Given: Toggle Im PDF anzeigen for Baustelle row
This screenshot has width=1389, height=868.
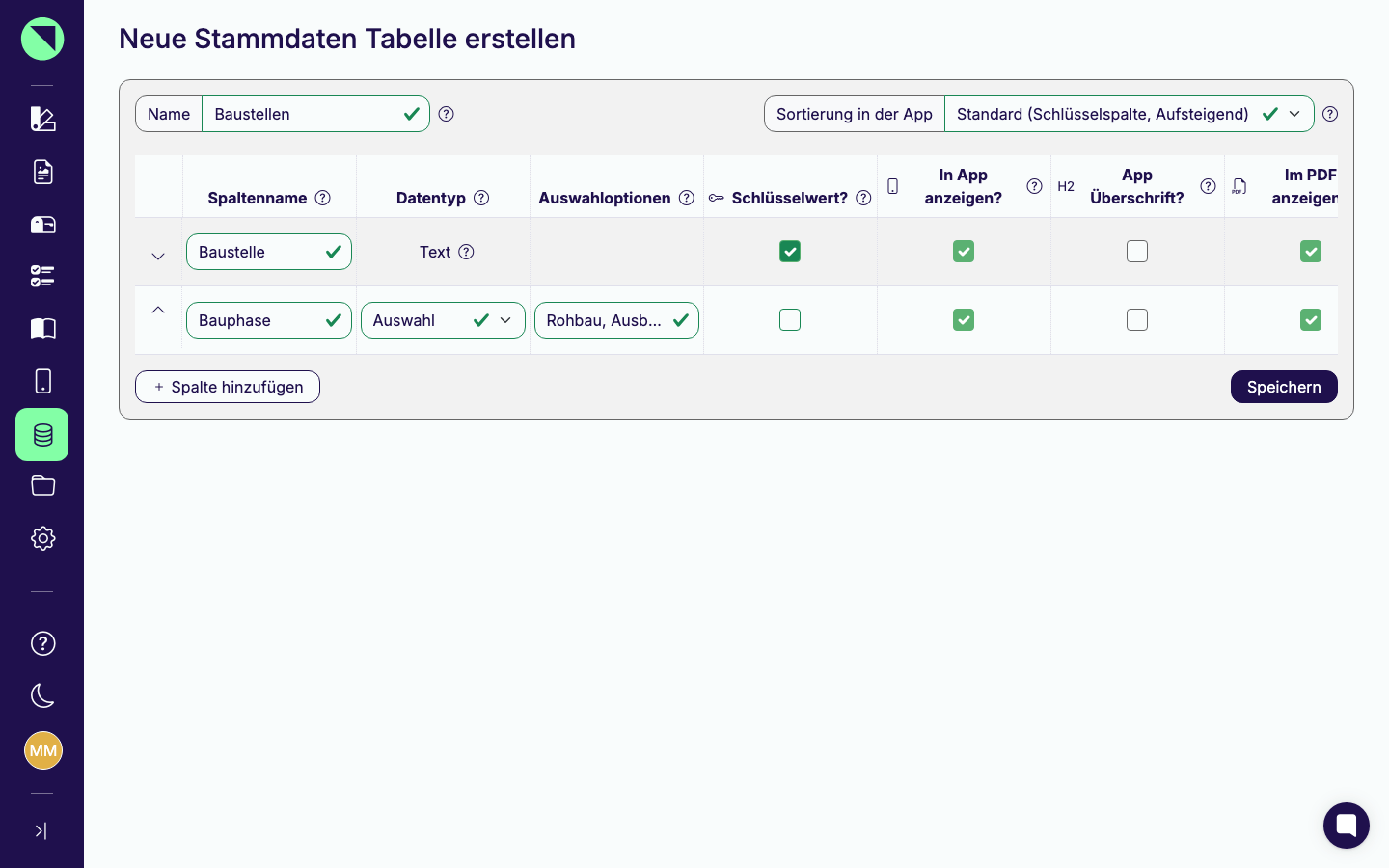Looking at the screenshot, I should pos(1311,252).
